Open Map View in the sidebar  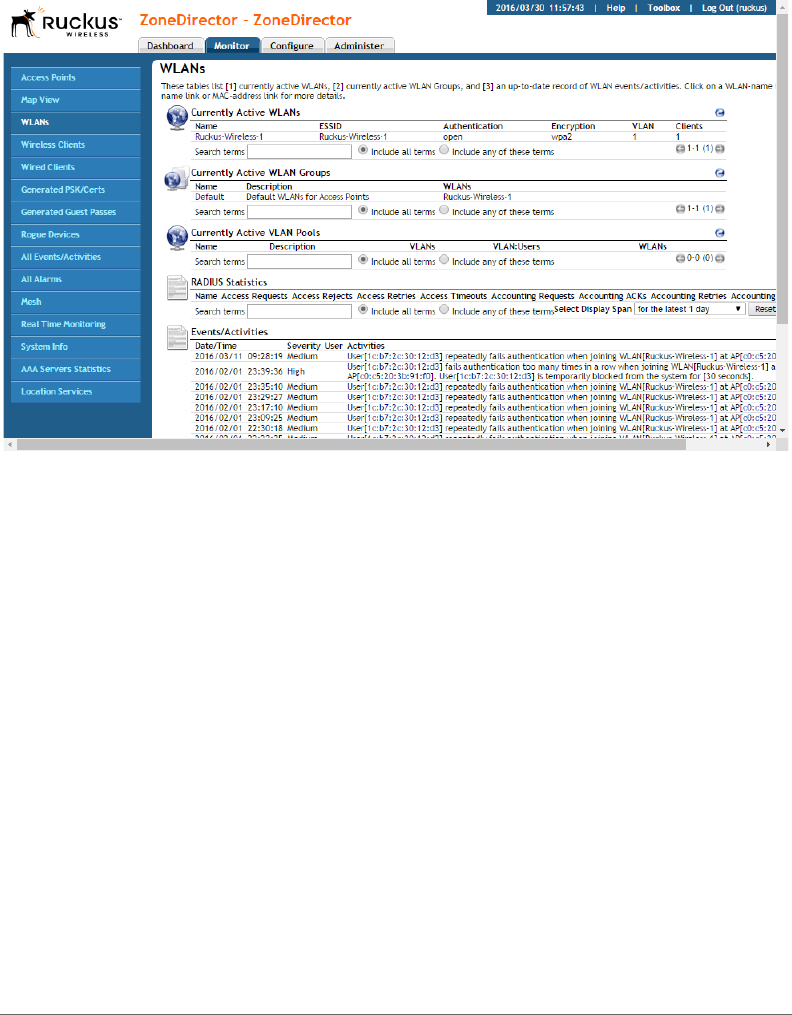(x=76, y=100)
